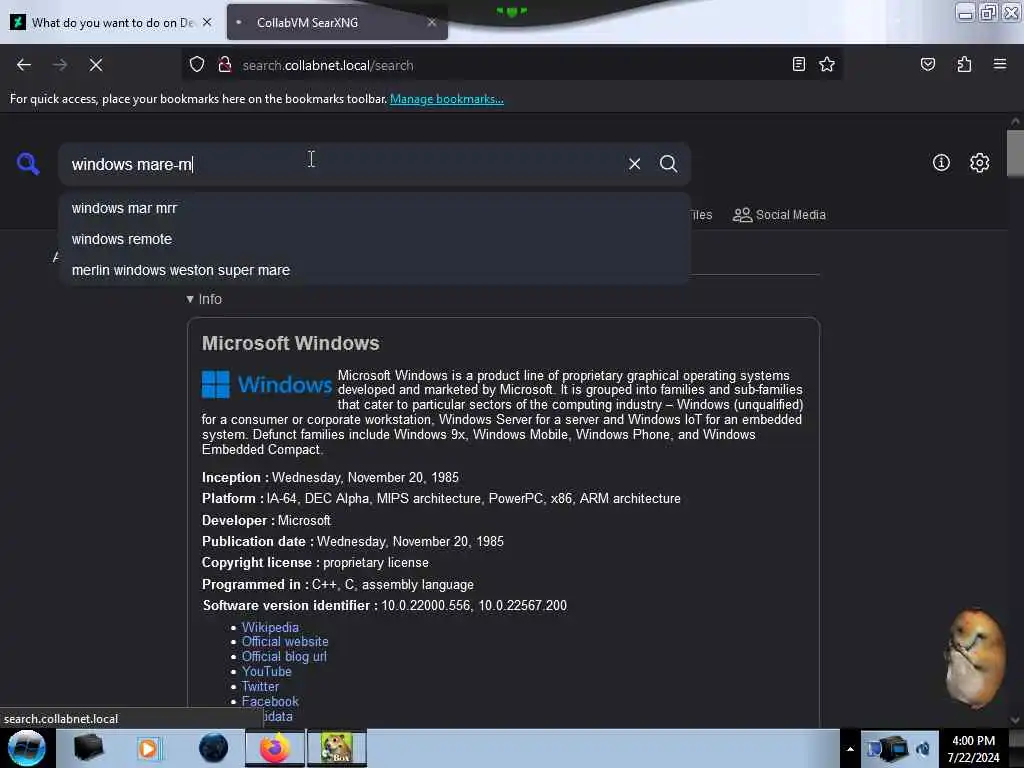Click the Windows logo image in infobox

[x=266, y=385]
